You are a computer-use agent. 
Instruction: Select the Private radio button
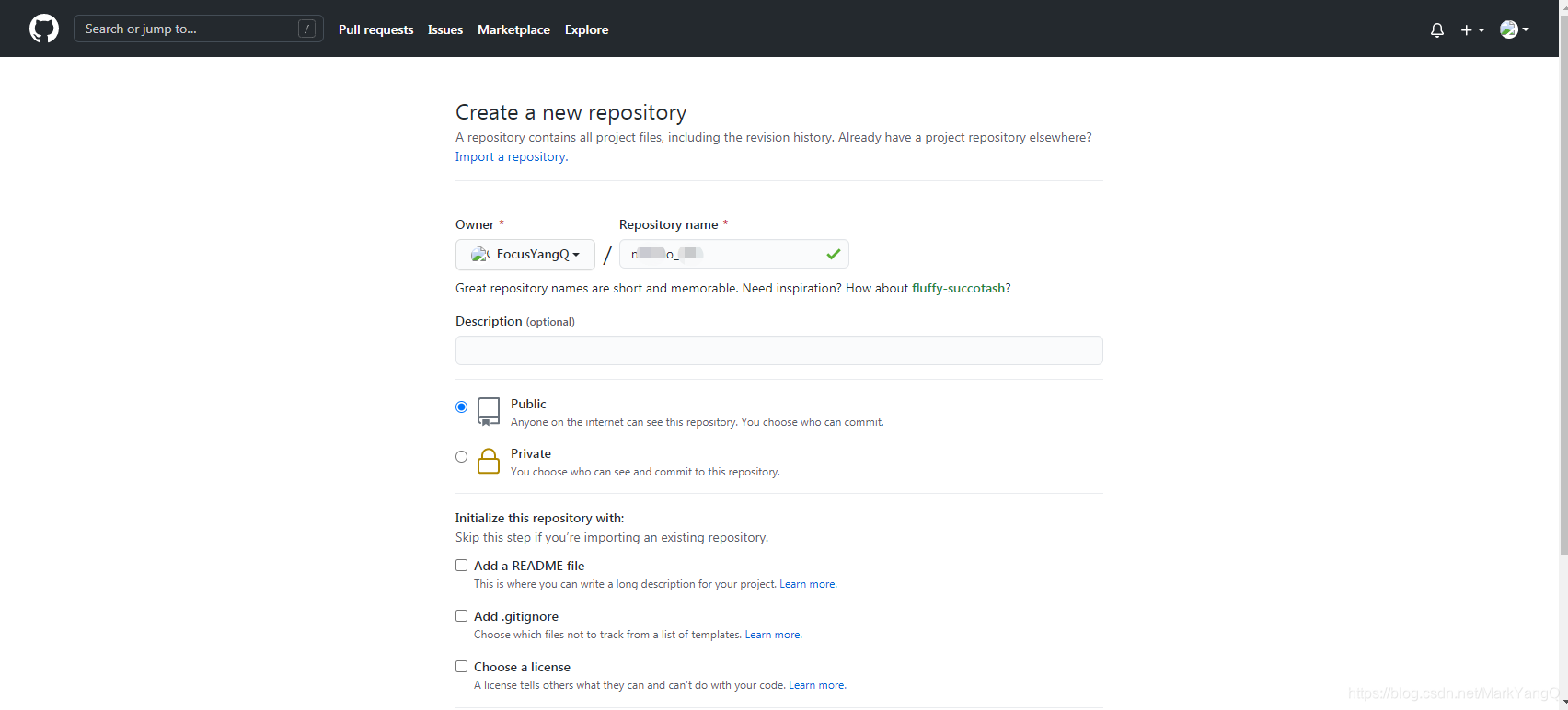click(462, 457)
